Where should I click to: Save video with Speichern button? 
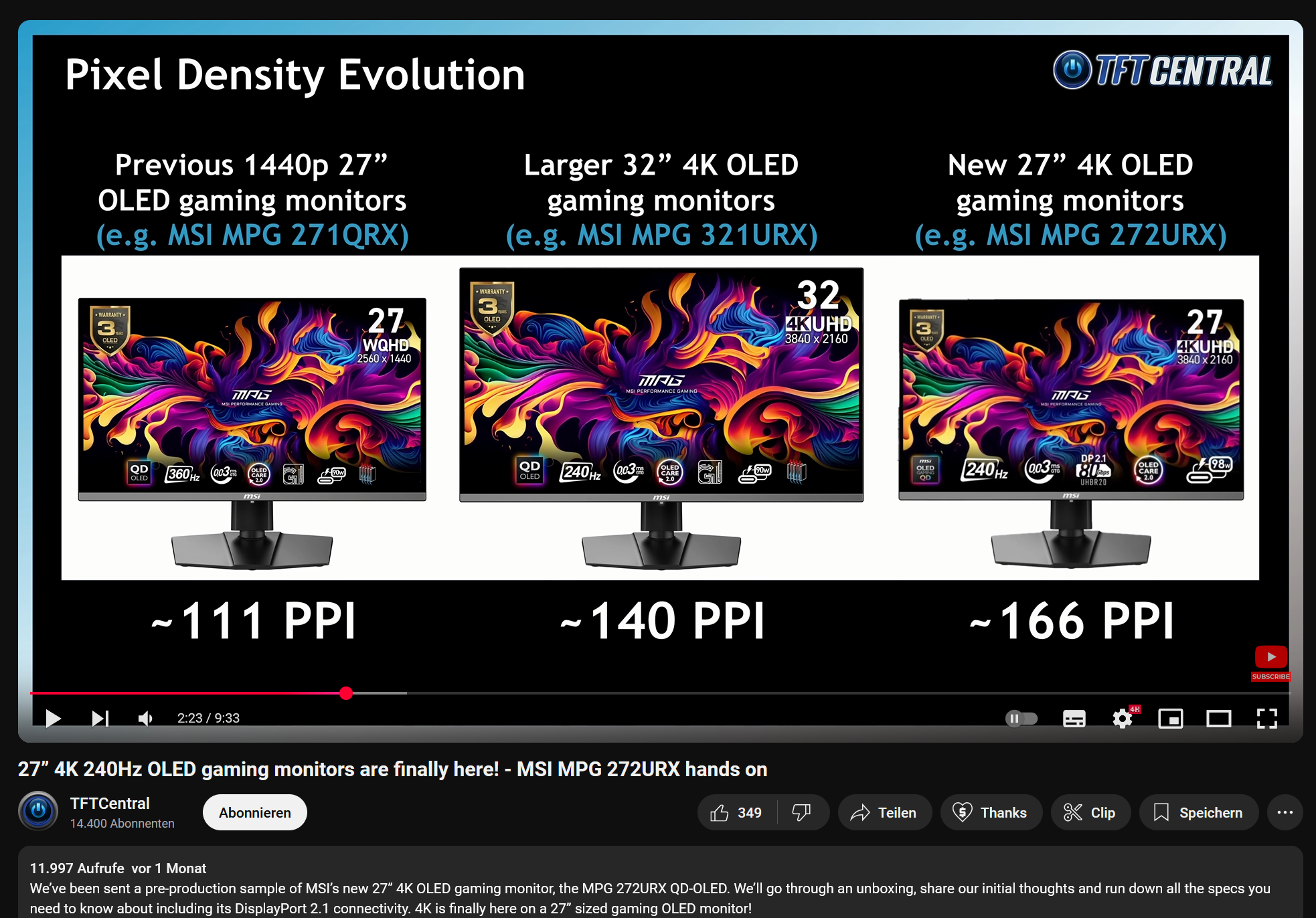point(1198,812)
